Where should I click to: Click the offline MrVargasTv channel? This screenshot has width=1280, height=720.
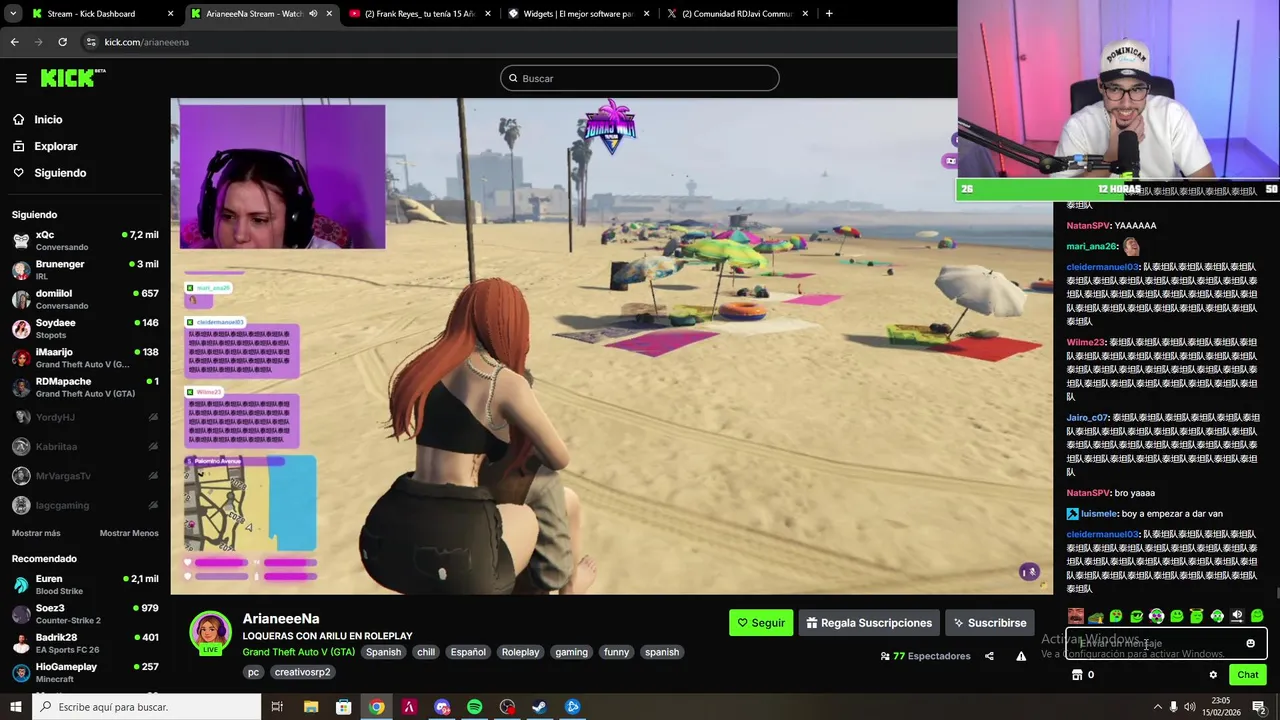pyautogui.click(x=85, y=476)
